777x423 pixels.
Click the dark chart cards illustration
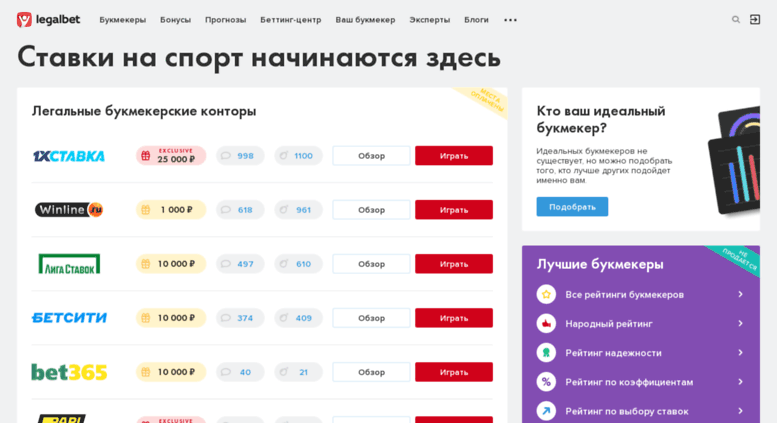[x=734, y=161]
